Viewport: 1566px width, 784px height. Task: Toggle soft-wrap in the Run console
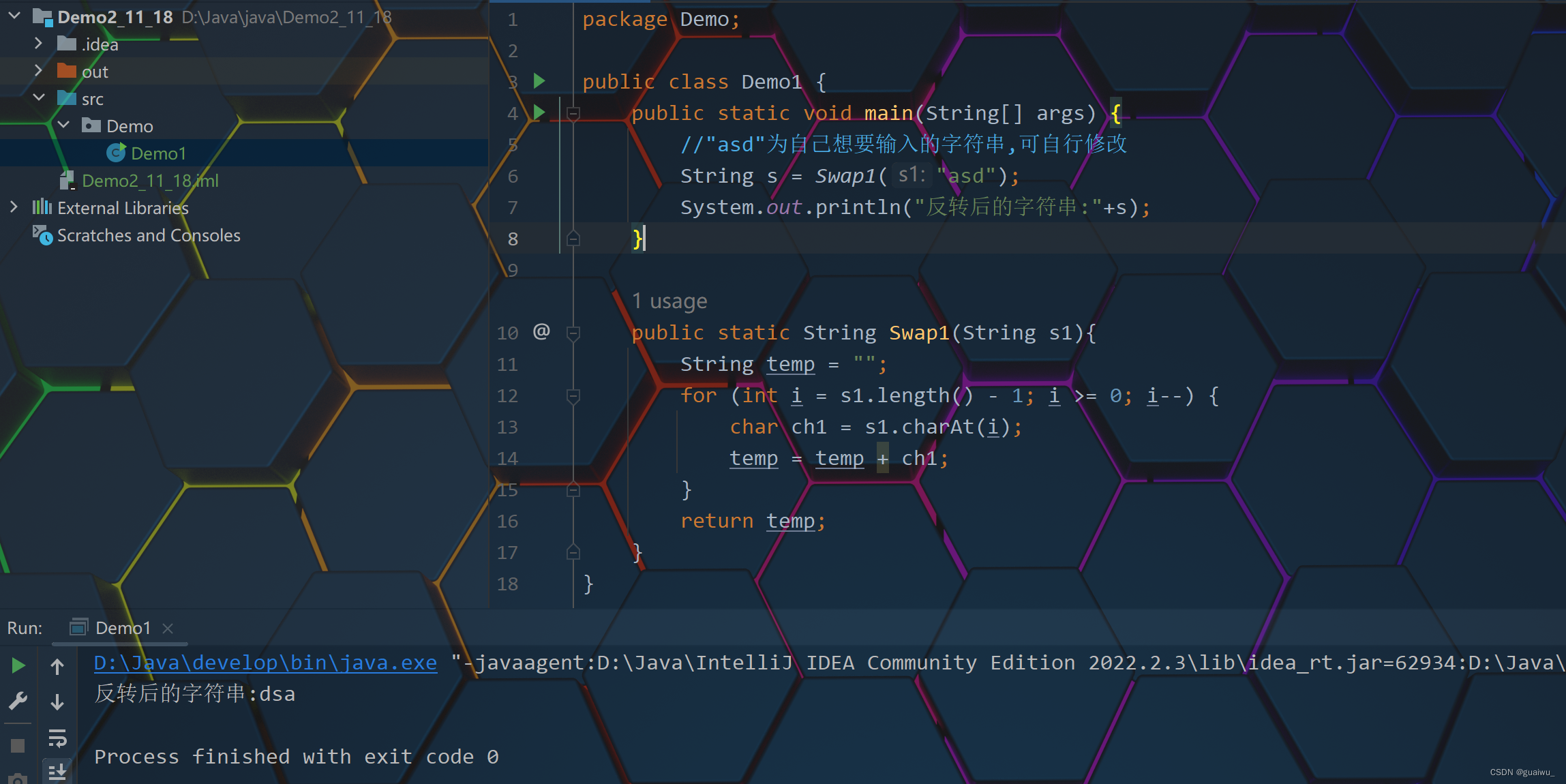coord(57,738)
